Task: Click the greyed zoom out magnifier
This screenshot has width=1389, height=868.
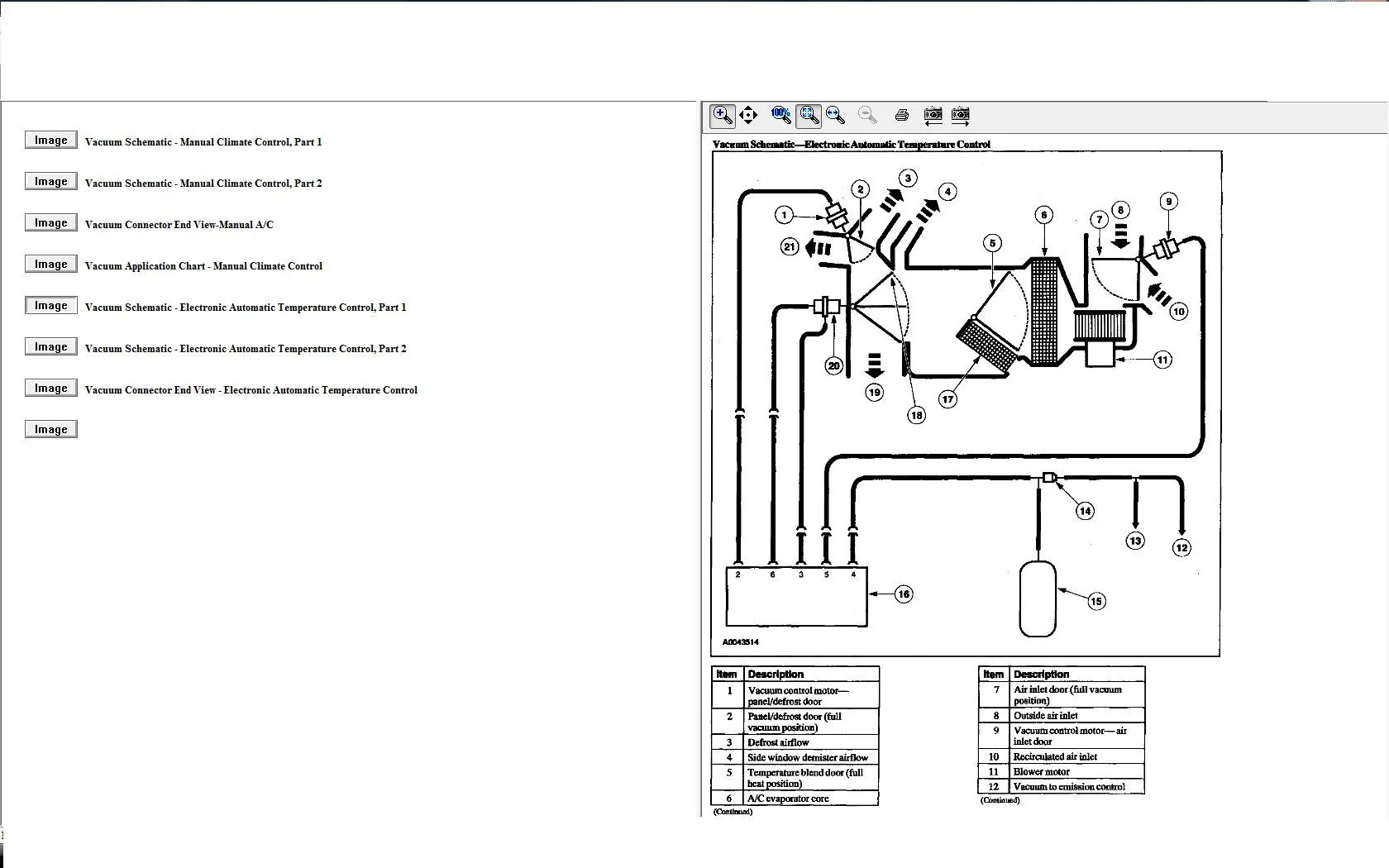Action: (x=867, y=115)
